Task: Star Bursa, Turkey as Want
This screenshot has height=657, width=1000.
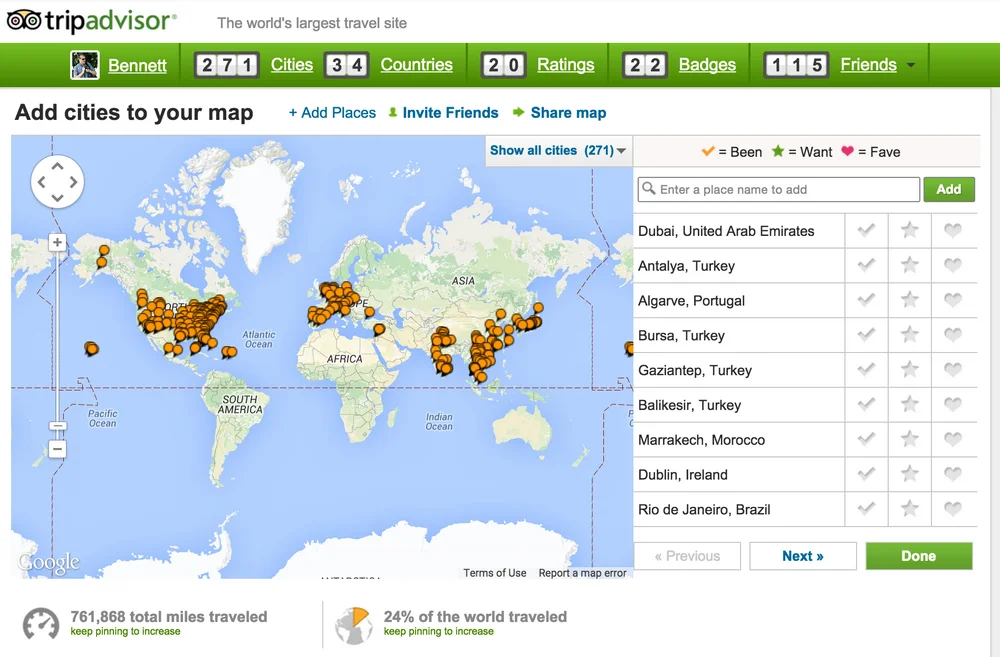Action: tap(909, 334)
